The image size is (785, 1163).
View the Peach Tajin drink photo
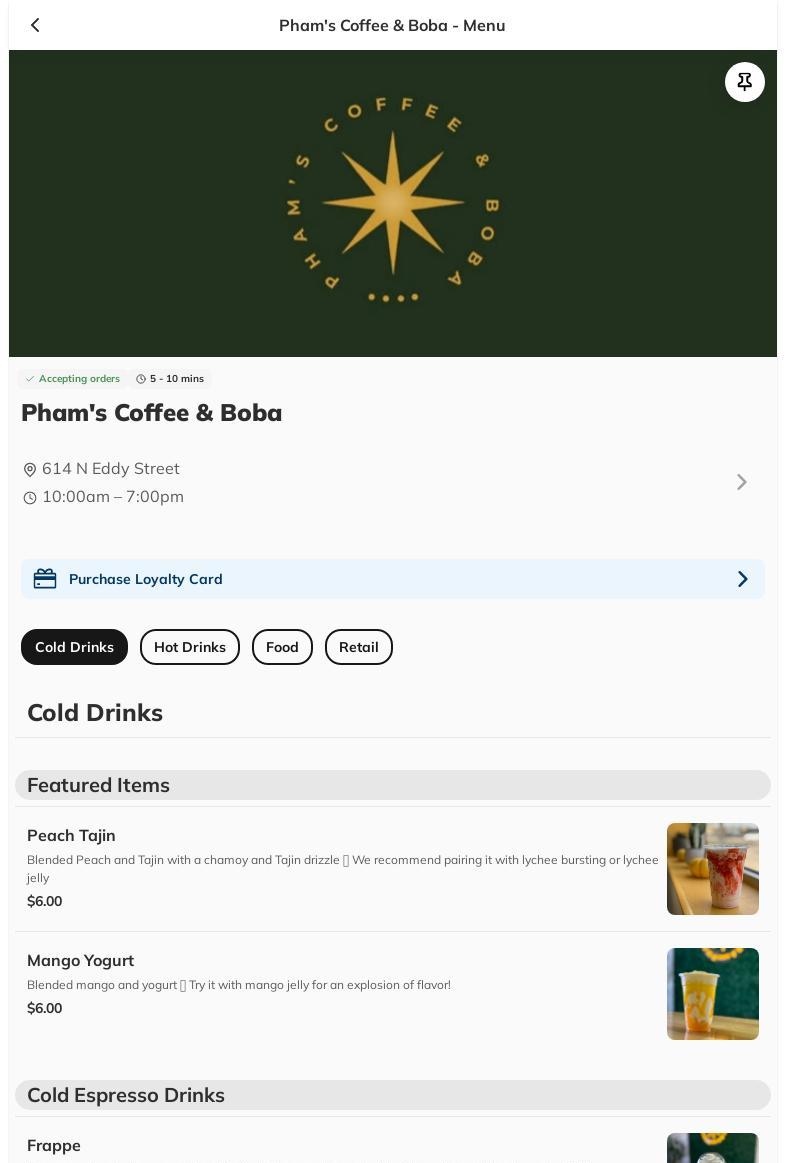712,869
